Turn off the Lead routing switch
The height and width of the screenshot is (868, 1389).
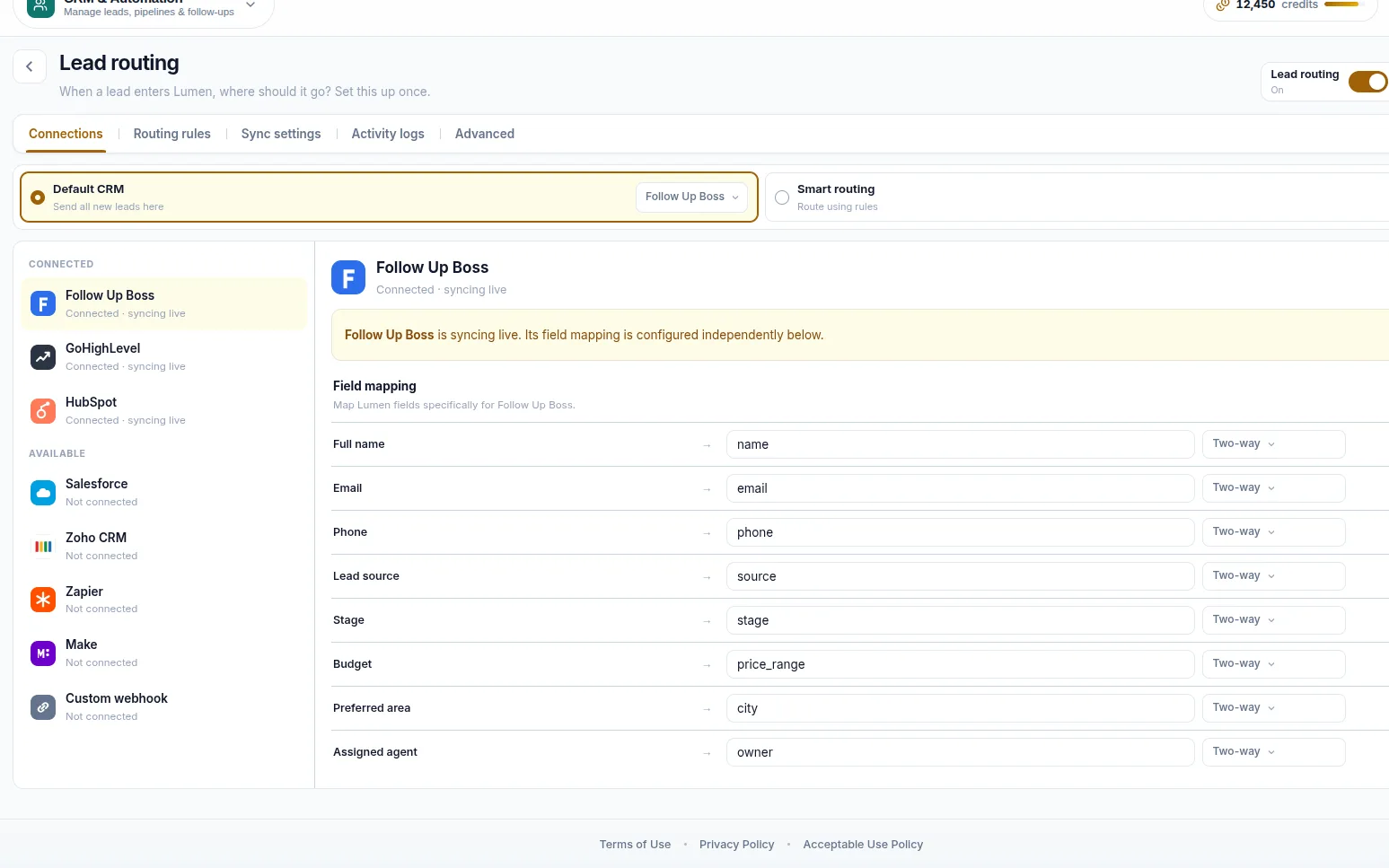1367,82
